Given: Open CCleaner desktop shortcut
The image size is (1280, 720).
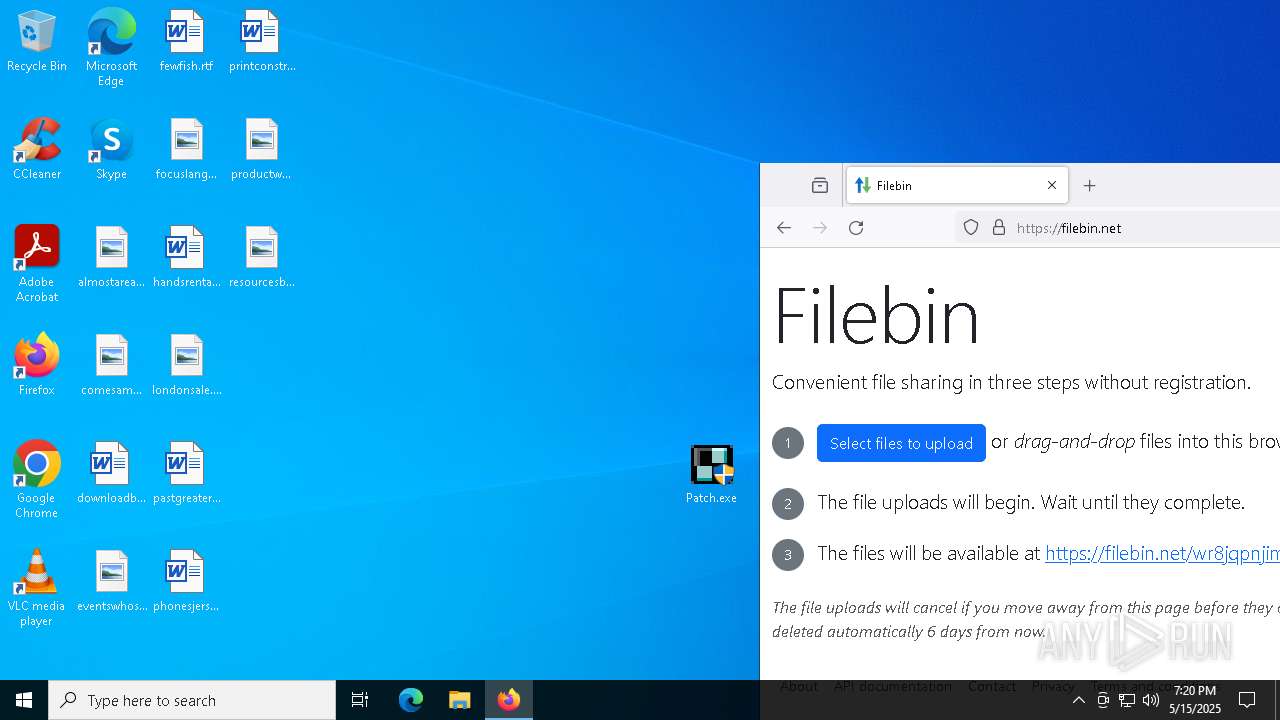Looking at the screenshot, I should pyautogui.click(x=37, y=150).
